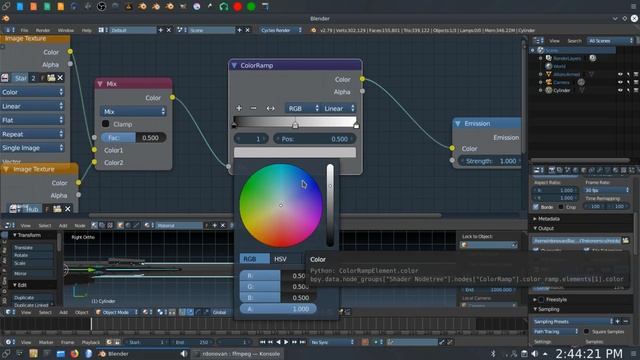The image size is (640, 360).
Task: Open the Linear interpolation dropdown in ColorRamp
Action: coord(338,108)
